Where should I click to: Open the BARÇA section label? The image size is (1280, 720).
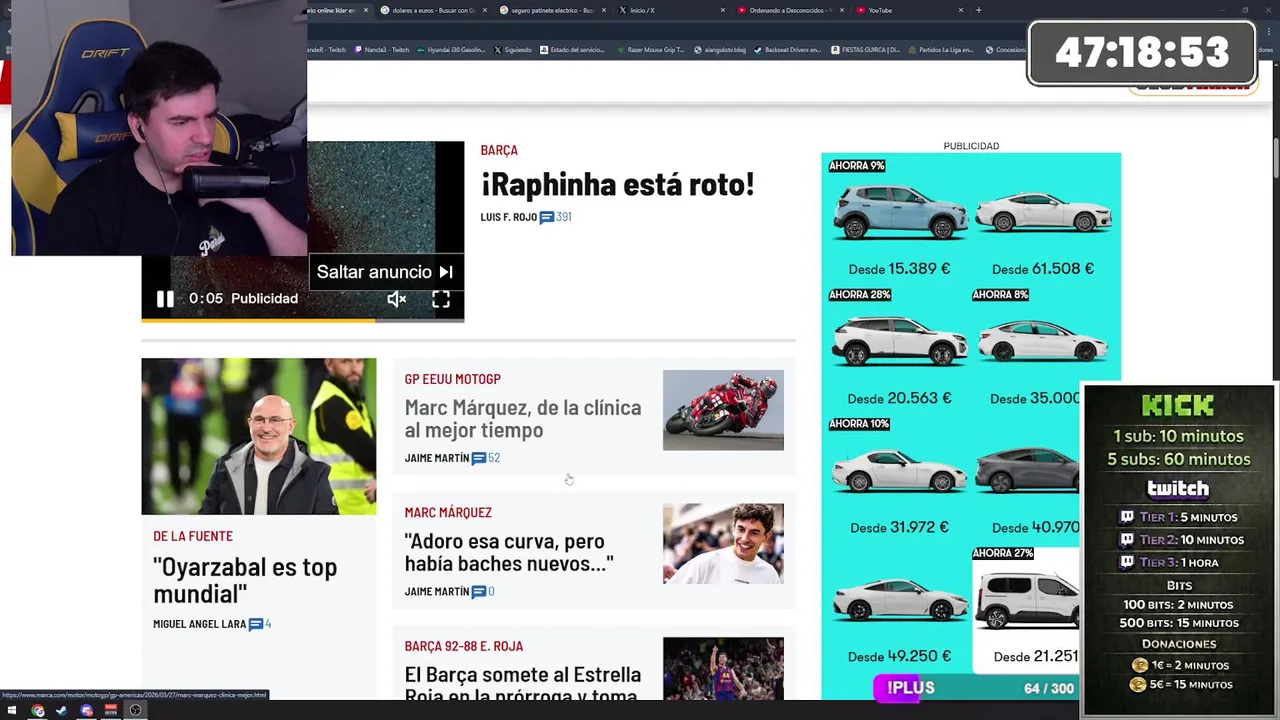(x=499, y=150)
